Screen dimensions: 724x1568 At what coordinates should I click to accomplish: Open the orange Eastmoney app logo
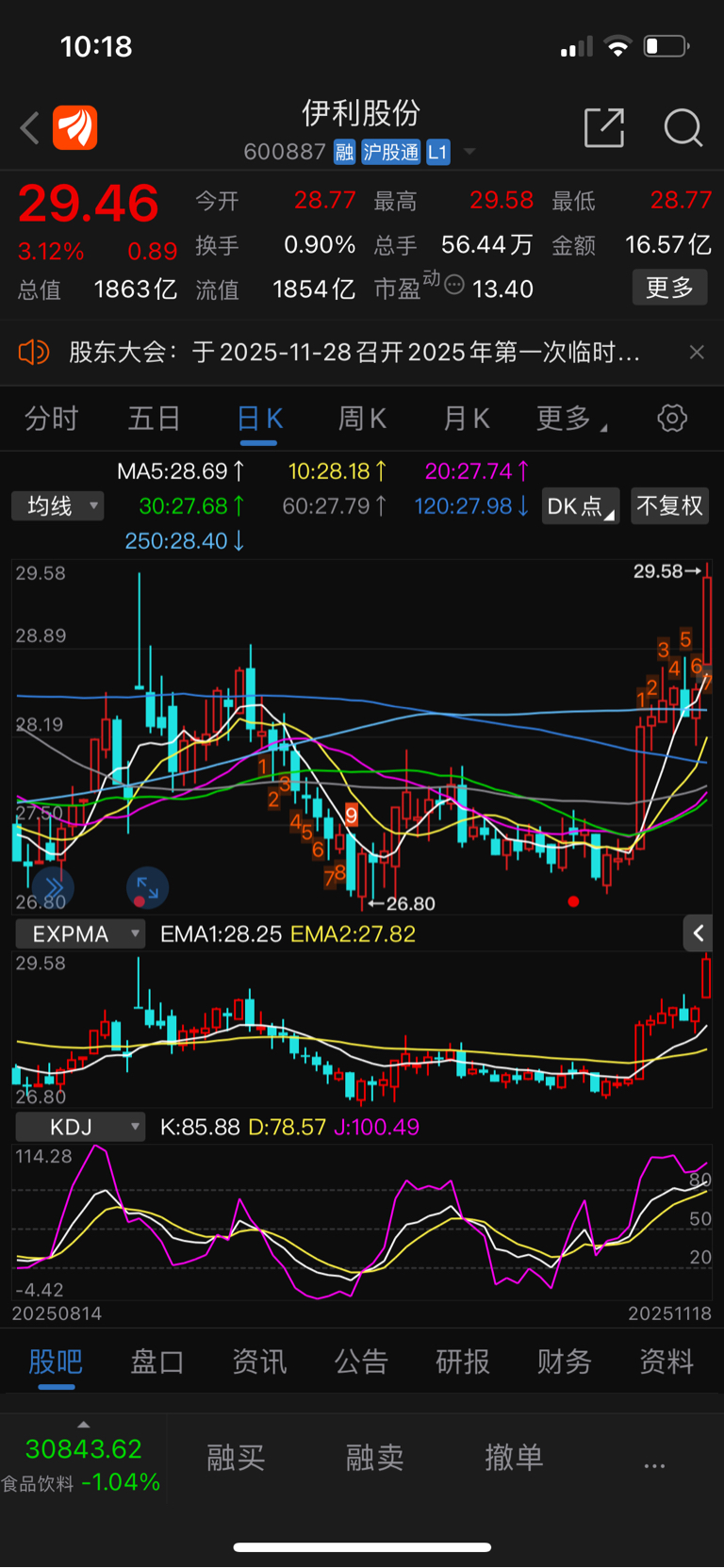74,127
